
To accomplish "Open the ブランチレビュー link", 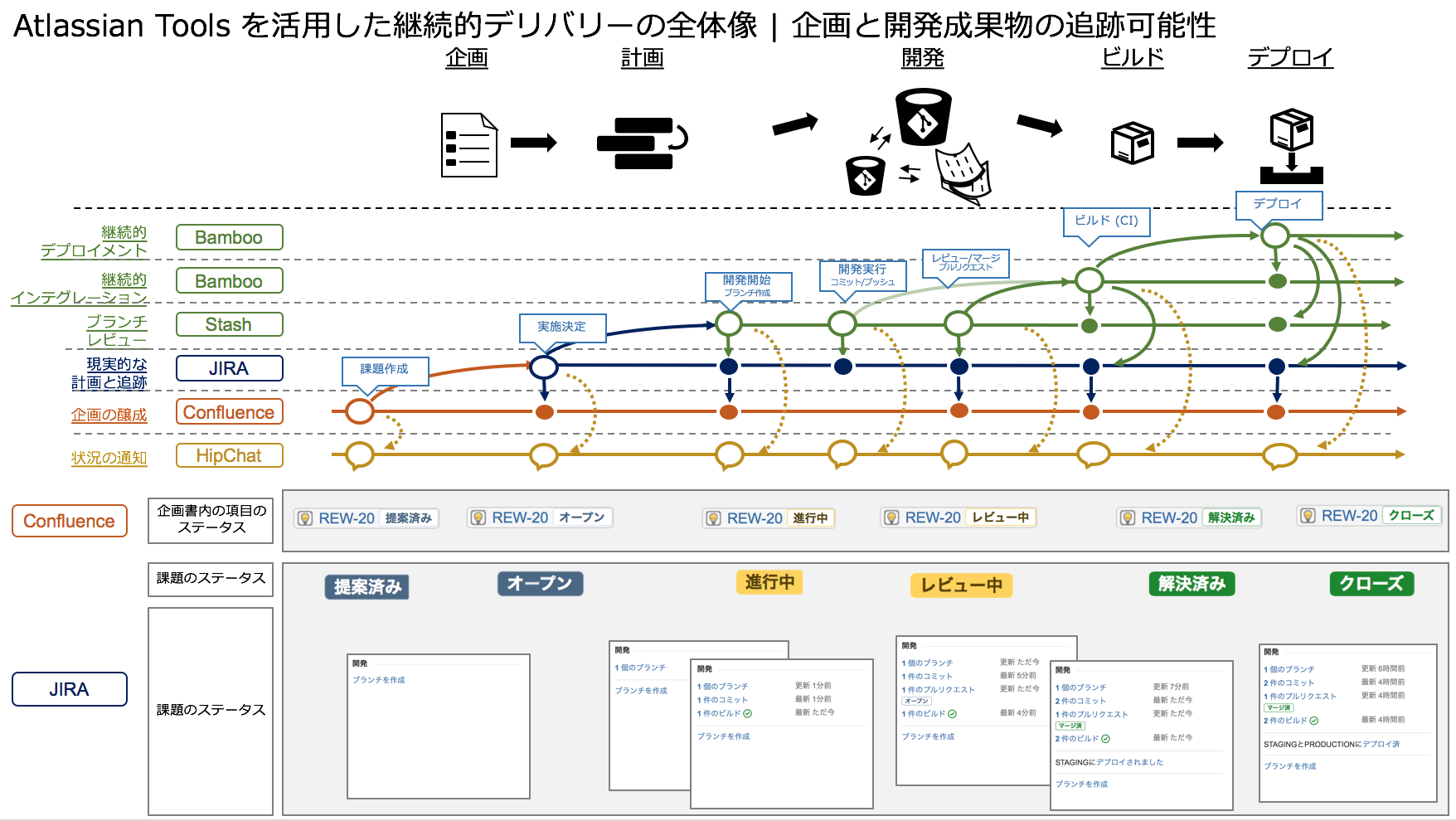I will (117, 331).
